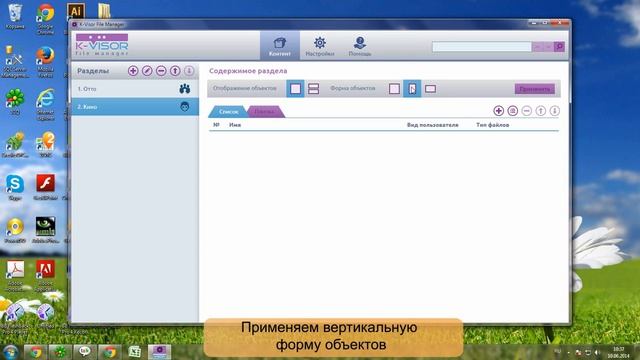Open Adobe Illustrator desktop shortcut
This screenshot has height=360, width=640.
pos(76,11)
